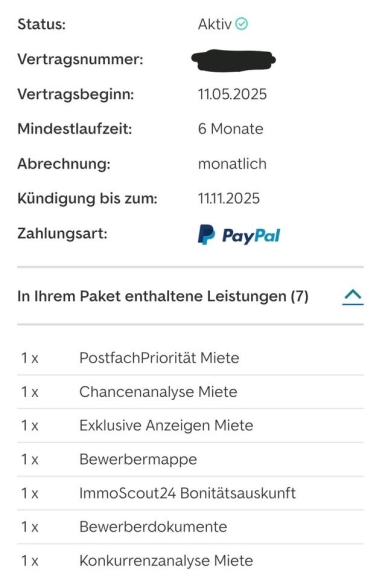
Task: Click the 'Kündigung bis zum' label
Action: [87, 199]
